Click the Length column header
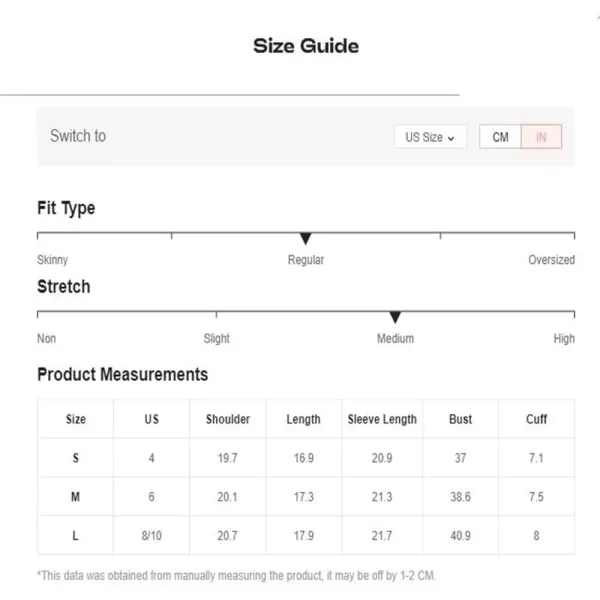 tap(303, 419)
